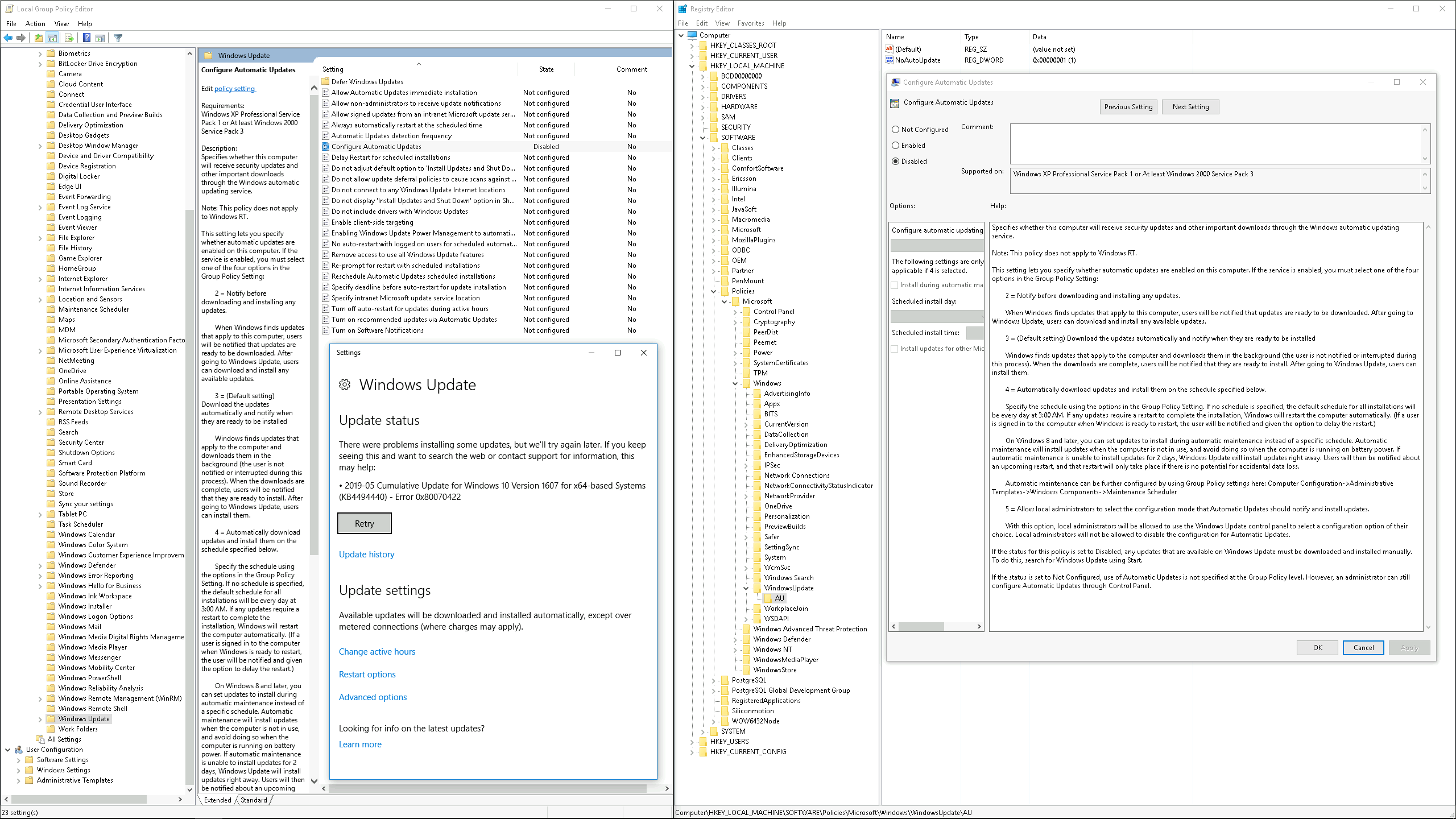Click the NoAutoUpdate DWORD value icon

[x=890, y=60]
